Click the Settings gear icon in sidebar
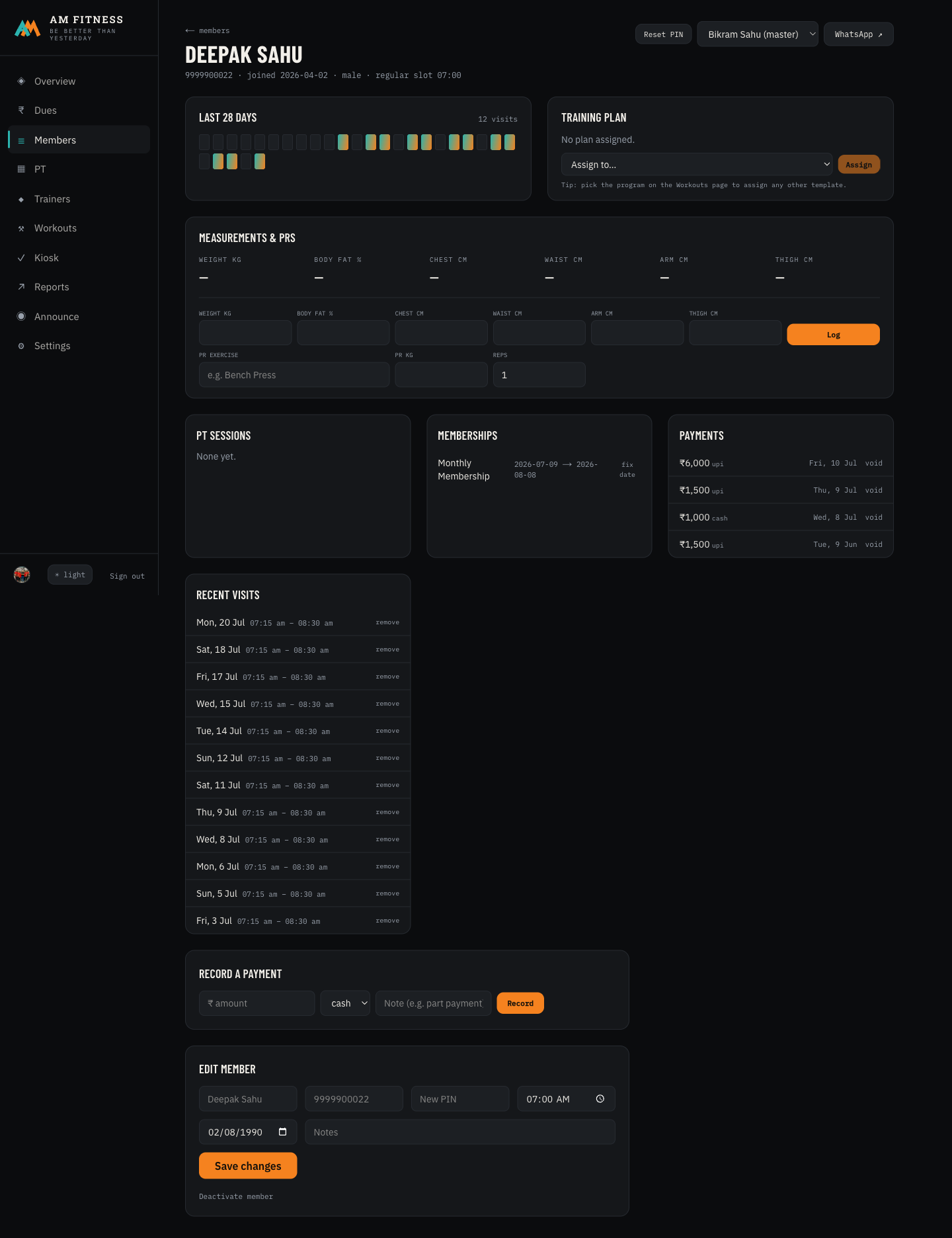952x1238 pixels. (21, 346)
